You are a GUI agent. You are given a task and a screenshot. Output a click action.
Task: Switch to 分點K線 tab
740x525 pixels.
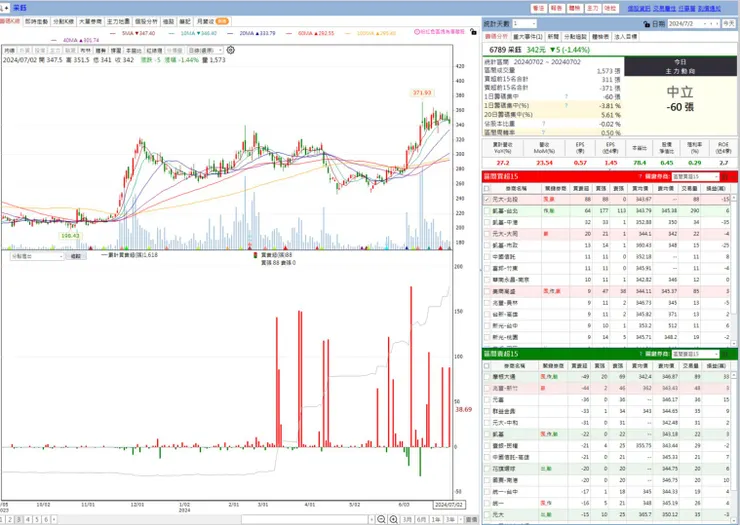[x=63, y=22]
